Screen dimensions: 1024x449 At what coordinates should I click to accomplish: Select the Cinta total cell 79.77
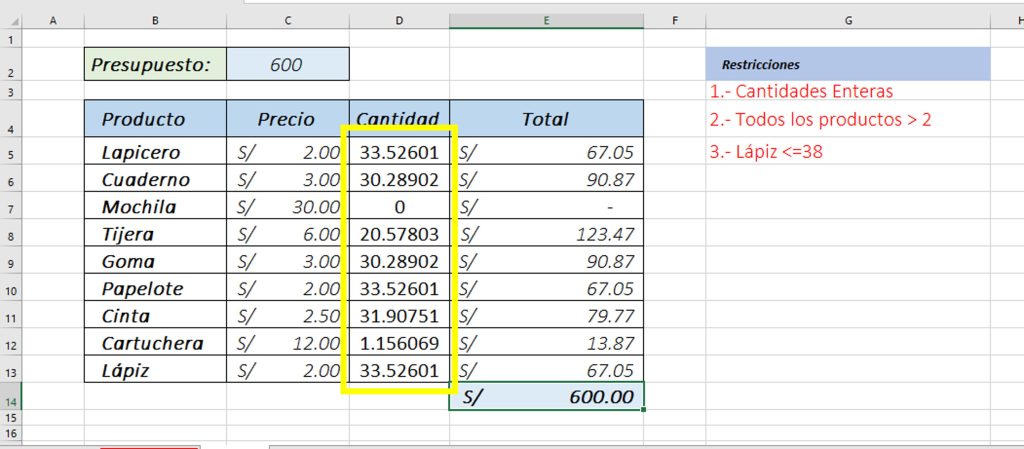click(x=547, y=315)
